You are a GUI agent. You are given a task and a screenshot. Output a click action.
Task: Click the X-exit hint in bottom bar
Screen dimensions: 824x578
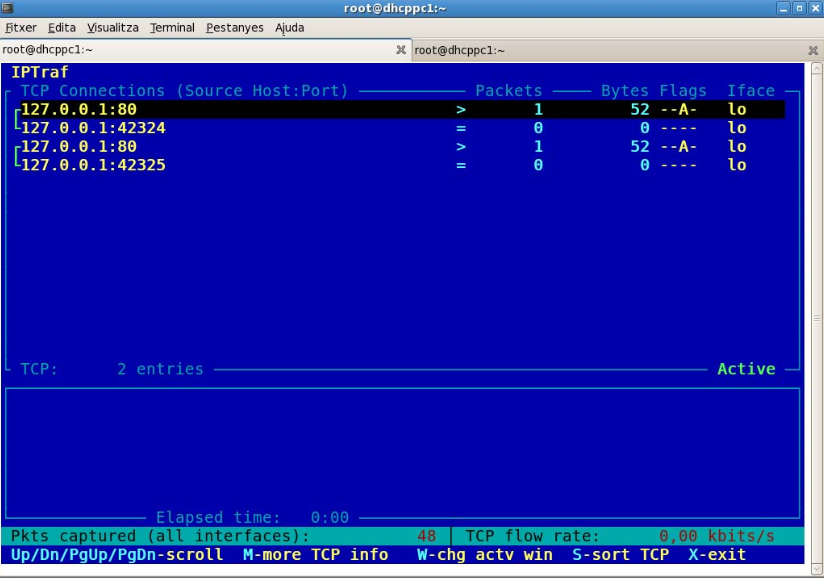pos(717,554)
